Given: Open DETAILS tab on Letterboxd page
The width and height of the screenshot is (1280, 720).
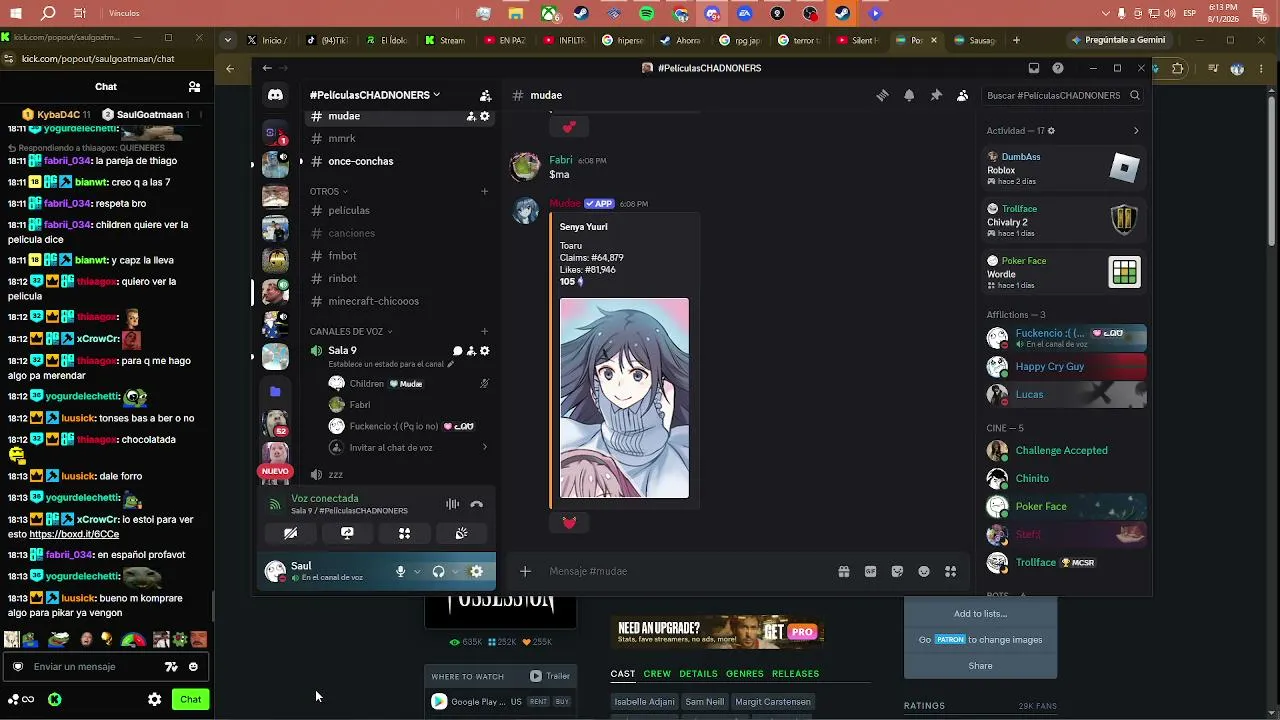Looking at the screenshot, I should tap(698, 674).
